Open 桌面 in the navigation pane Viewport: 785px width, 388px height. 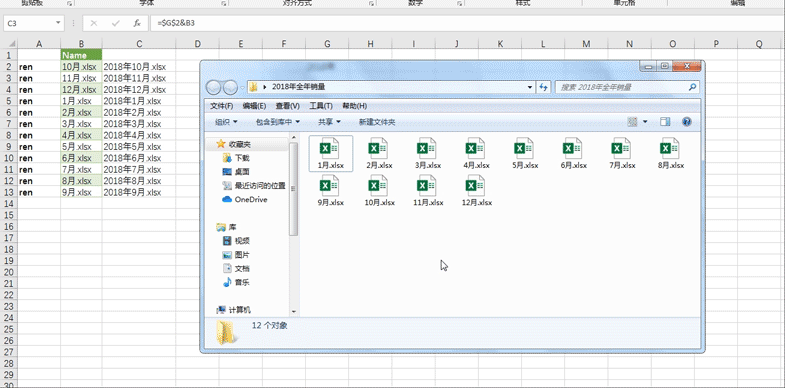pyautogui.click(x=236, y=172)
